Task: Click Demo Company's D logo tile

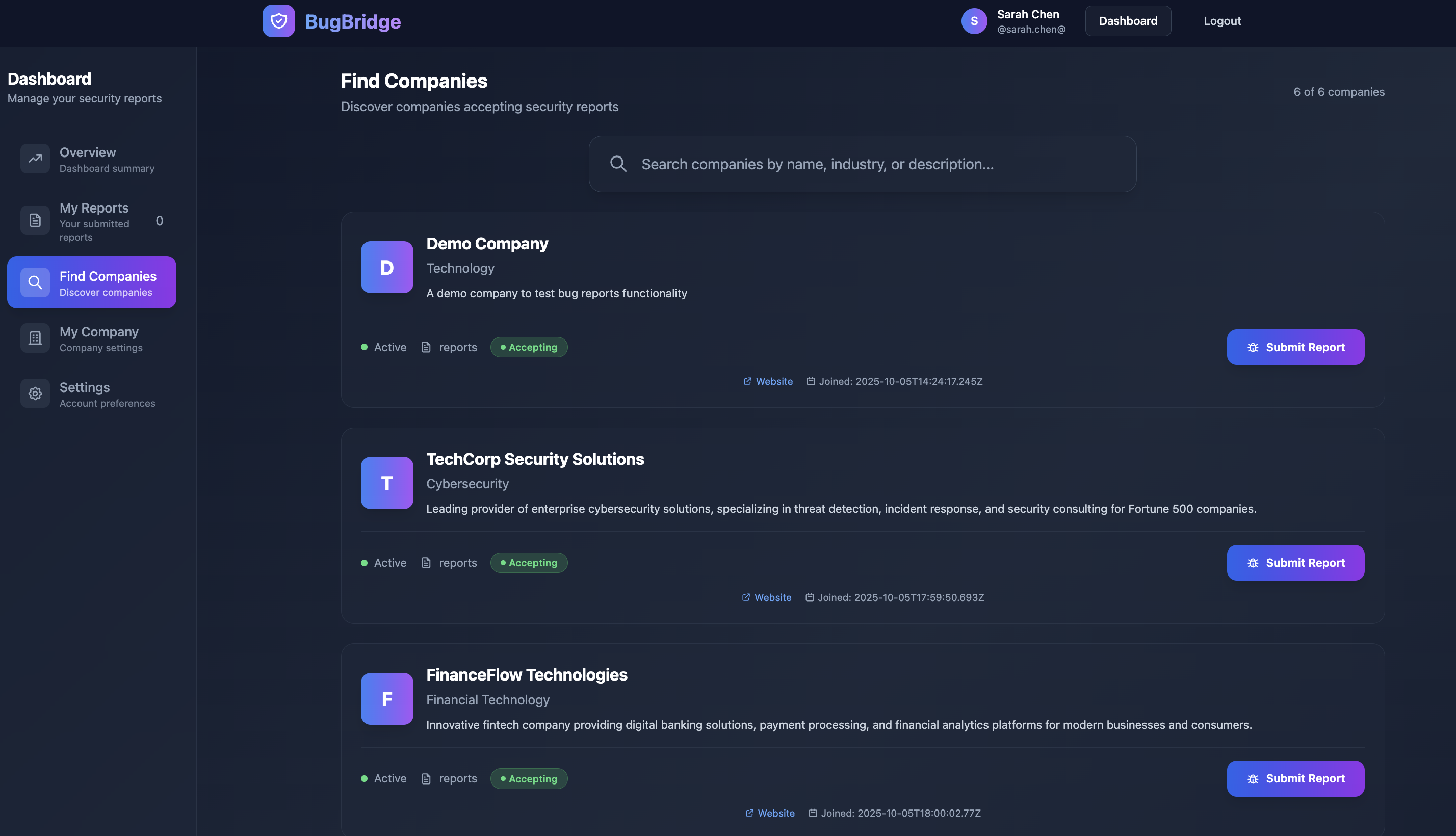Action: tap(386, 268)
